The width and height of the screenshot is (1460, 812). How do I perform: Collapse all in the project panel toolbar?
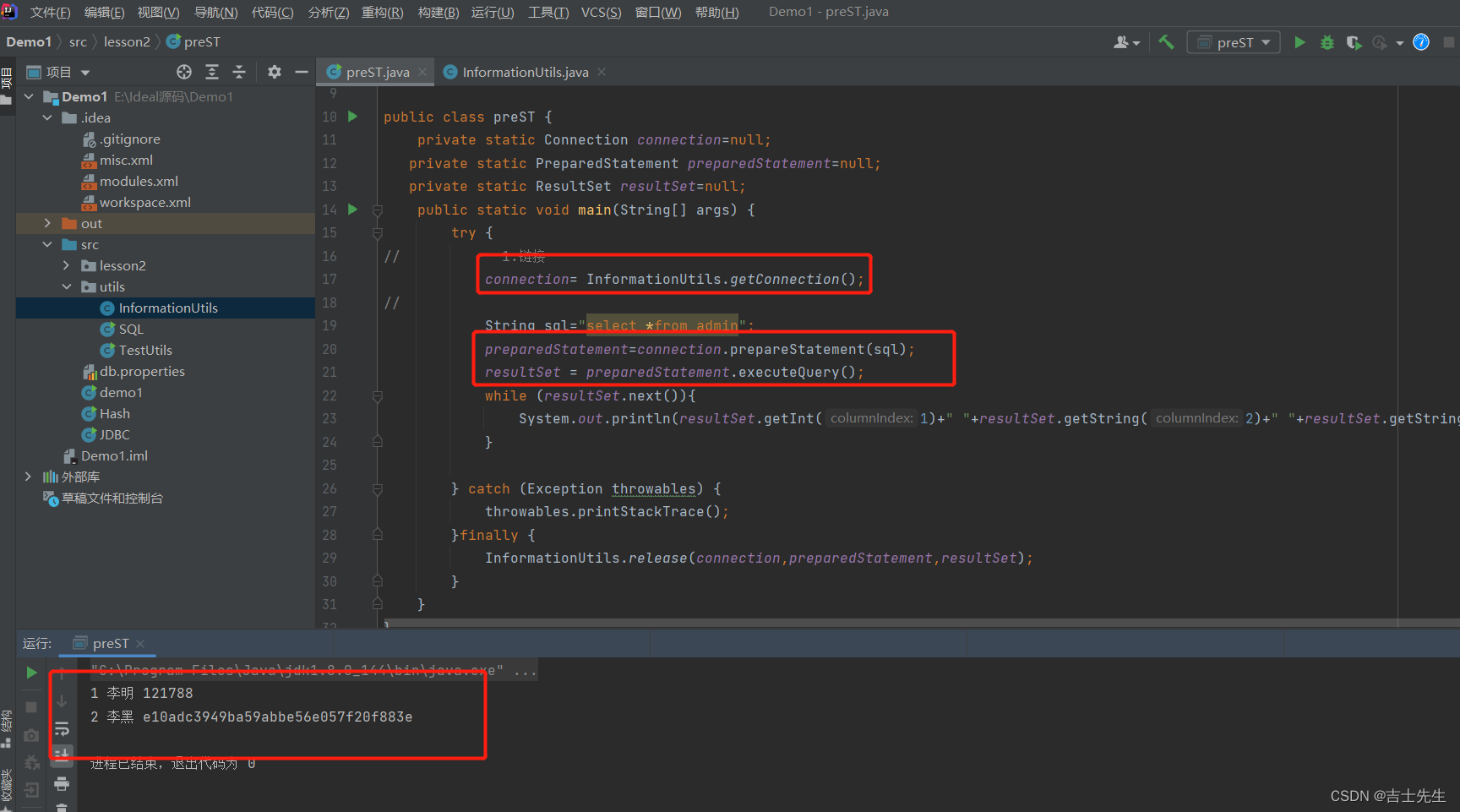[239, 72]
